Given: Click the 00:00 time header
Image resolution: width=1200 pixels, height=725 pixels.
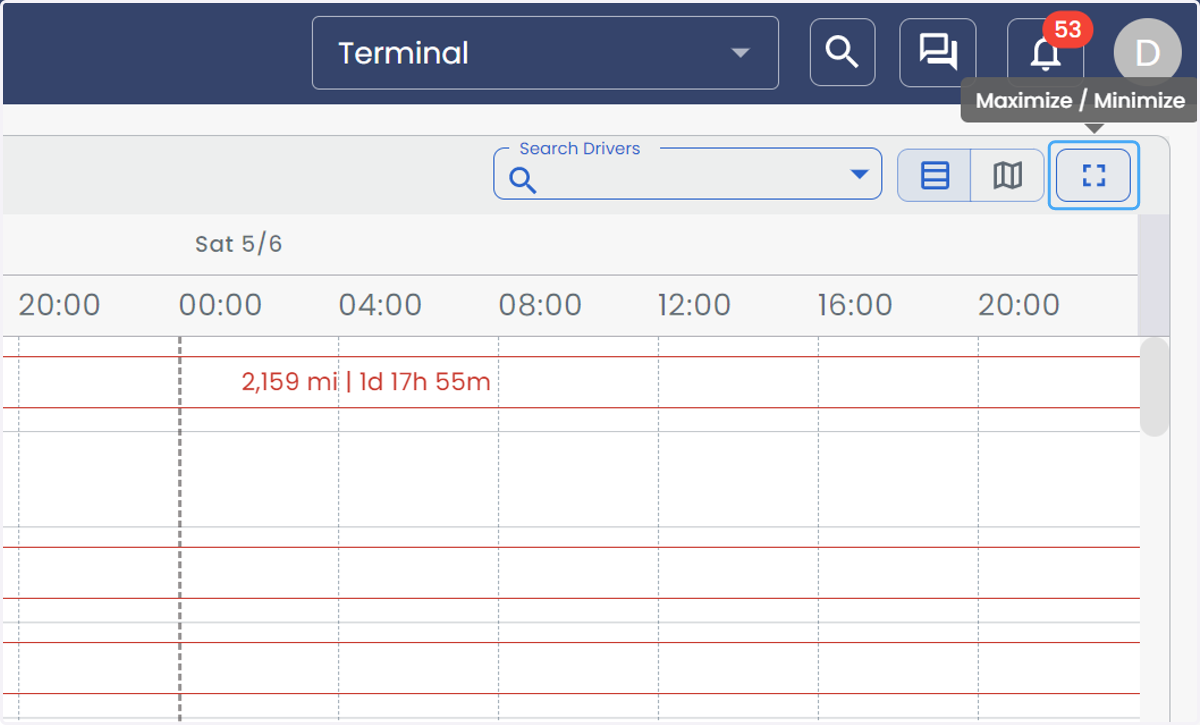Looking at the screenshot, I should tap(220, 305).
